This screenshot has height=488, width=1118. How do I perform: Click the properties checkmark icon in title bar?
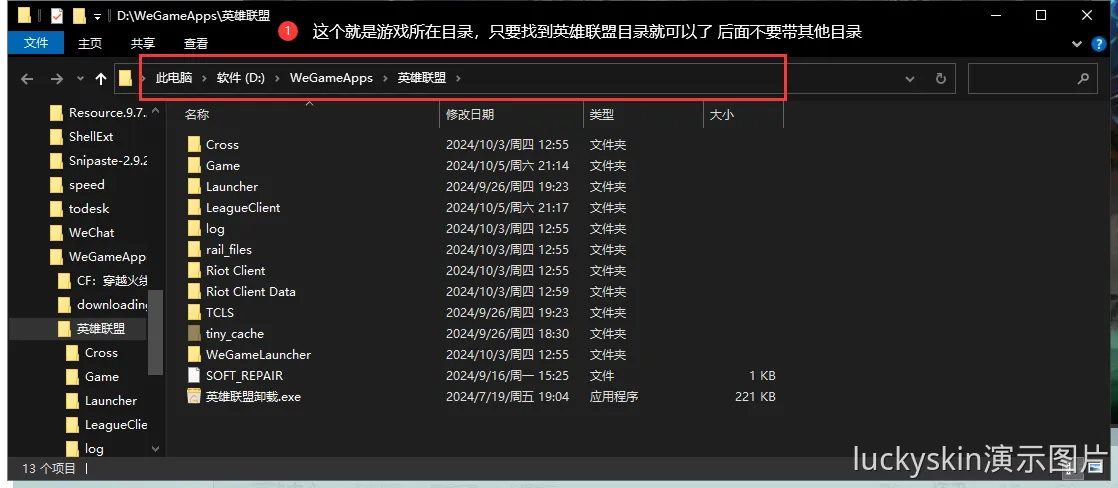57,15
